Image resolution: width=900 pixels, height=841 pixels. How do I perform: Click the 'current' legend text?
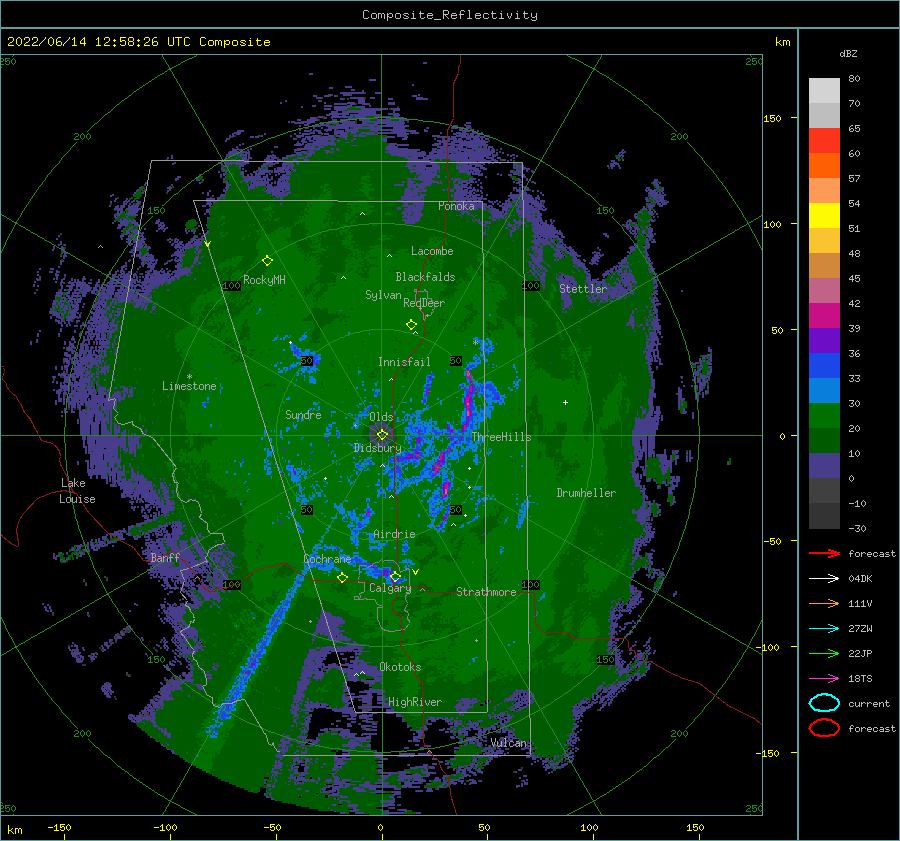(x=869, y=704)
